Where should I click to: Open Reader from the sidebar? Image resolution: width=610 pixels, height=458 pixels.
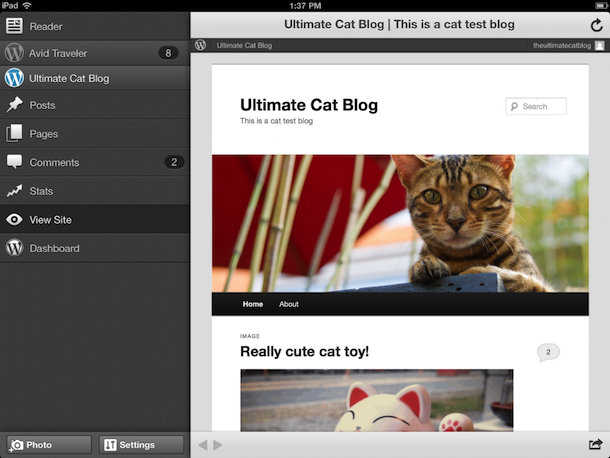coord(95,26)
